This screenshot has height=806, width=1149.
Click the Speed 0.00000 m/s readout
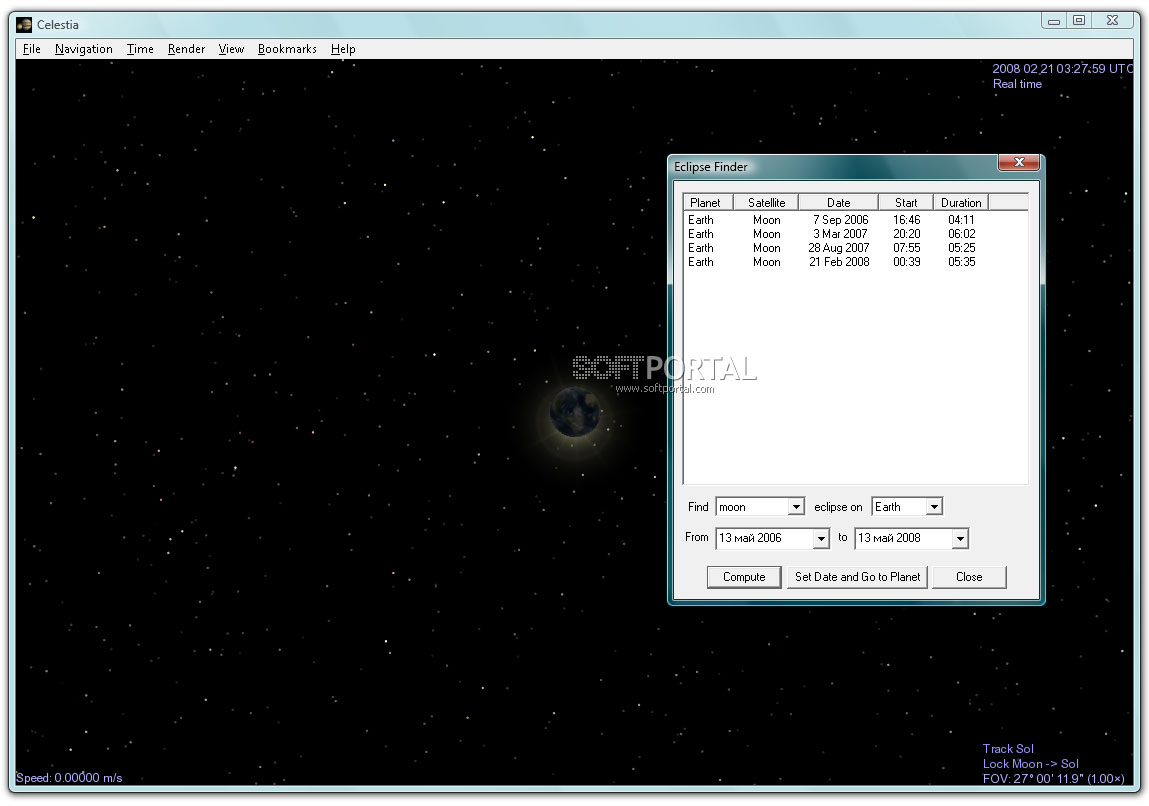[x=70, y=778]
